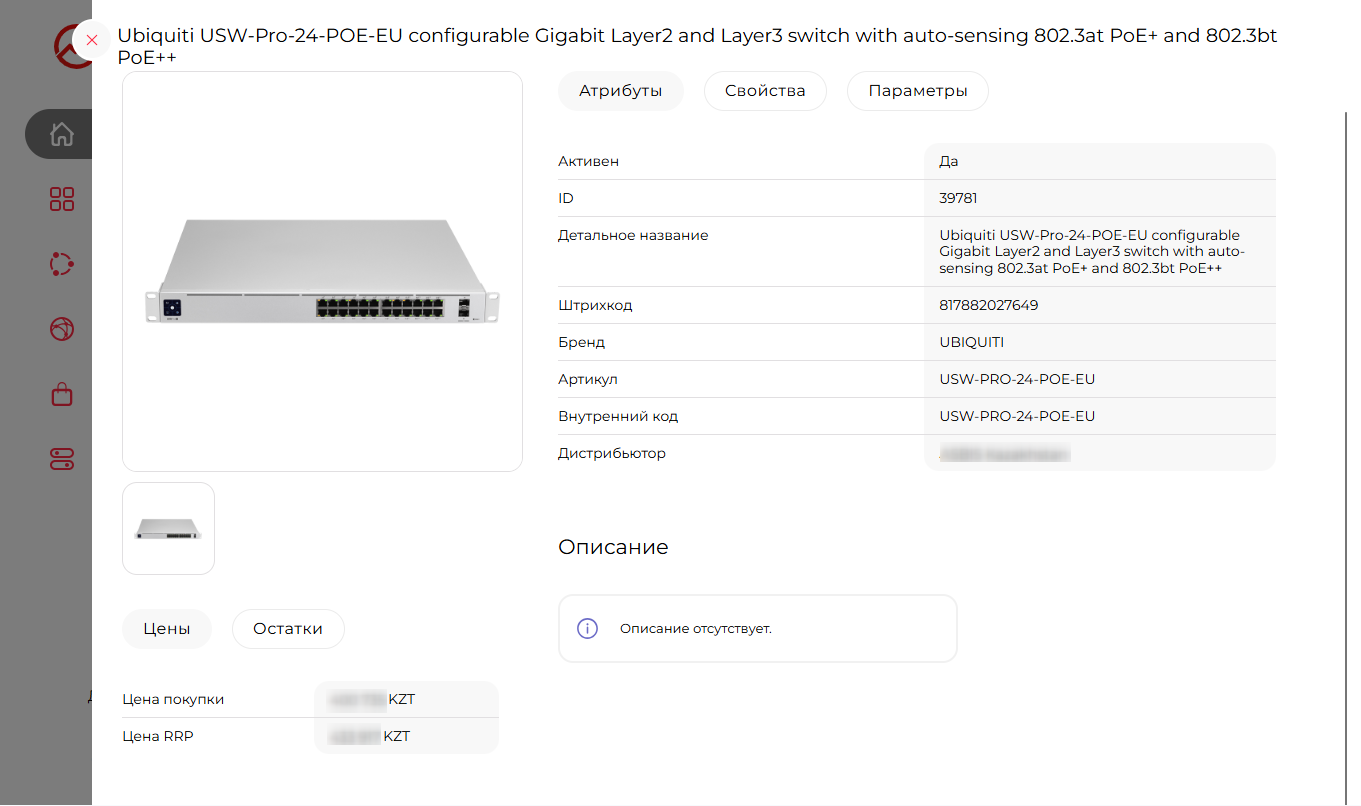Click the barcode value 817882027649
Image resolution: width=1361 pixels, height=806 pixels.
989,305
